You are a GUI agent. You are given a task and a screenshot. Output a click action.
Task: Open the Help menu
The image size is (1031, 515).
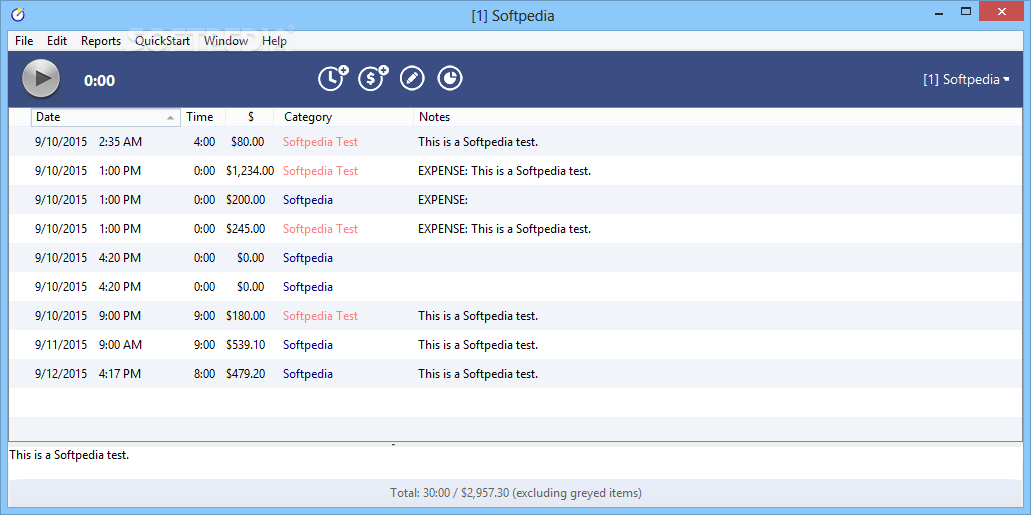tap(274, 41)
